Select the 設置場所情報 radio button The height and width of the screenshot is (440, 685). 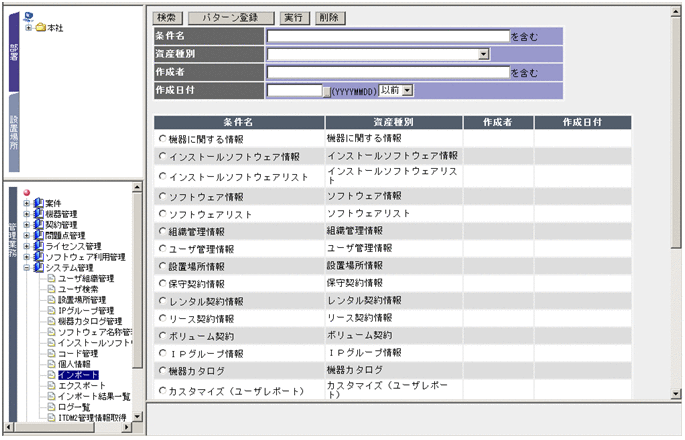(x=163, y=266)
